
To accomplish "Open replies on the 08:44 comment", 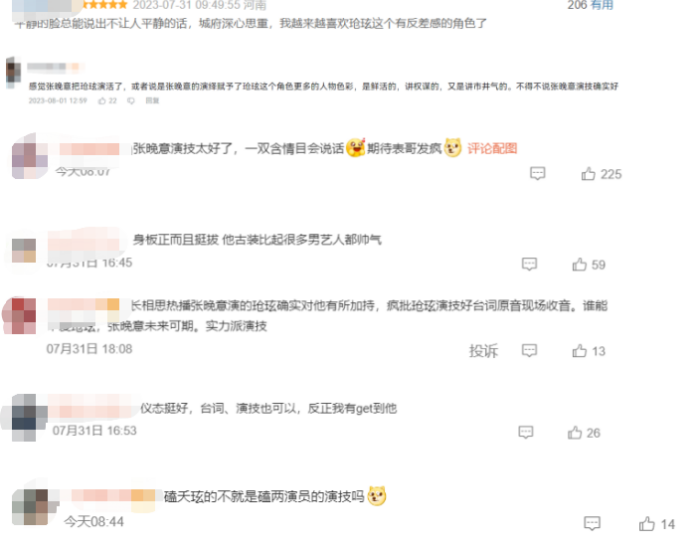I will click(592, 523).
